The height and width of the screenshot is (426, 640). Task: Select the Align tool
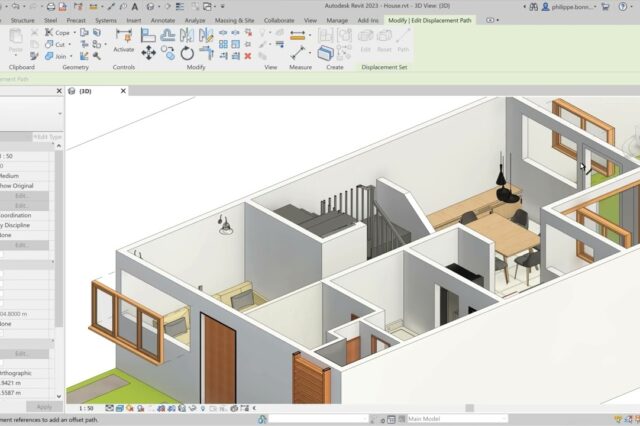[148, 35]
